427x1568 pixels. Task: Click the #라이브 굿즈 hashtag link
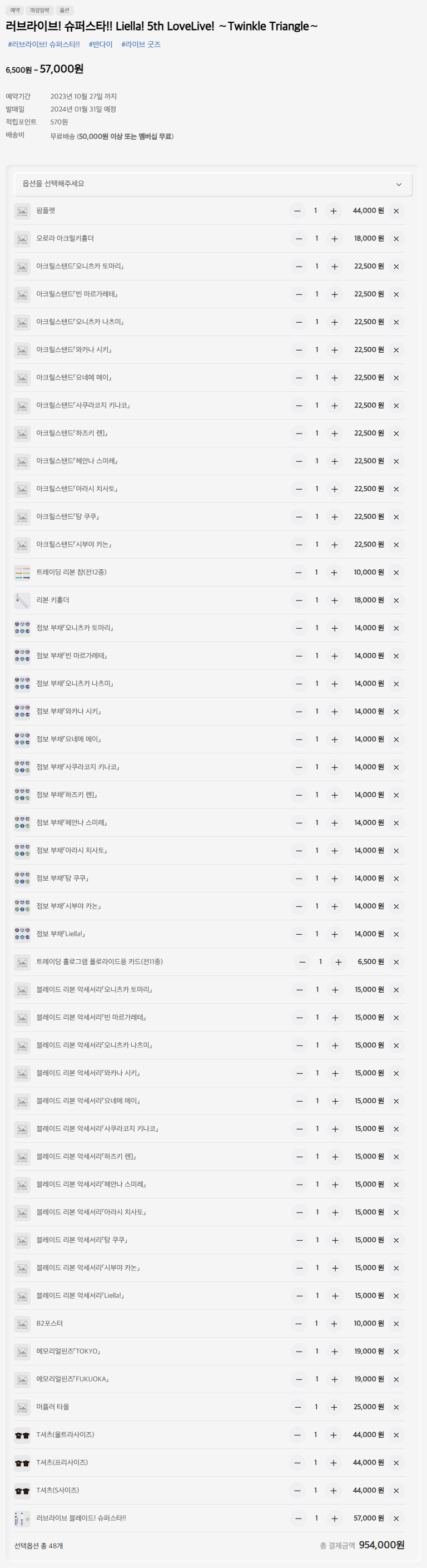(x=141, y=45)
